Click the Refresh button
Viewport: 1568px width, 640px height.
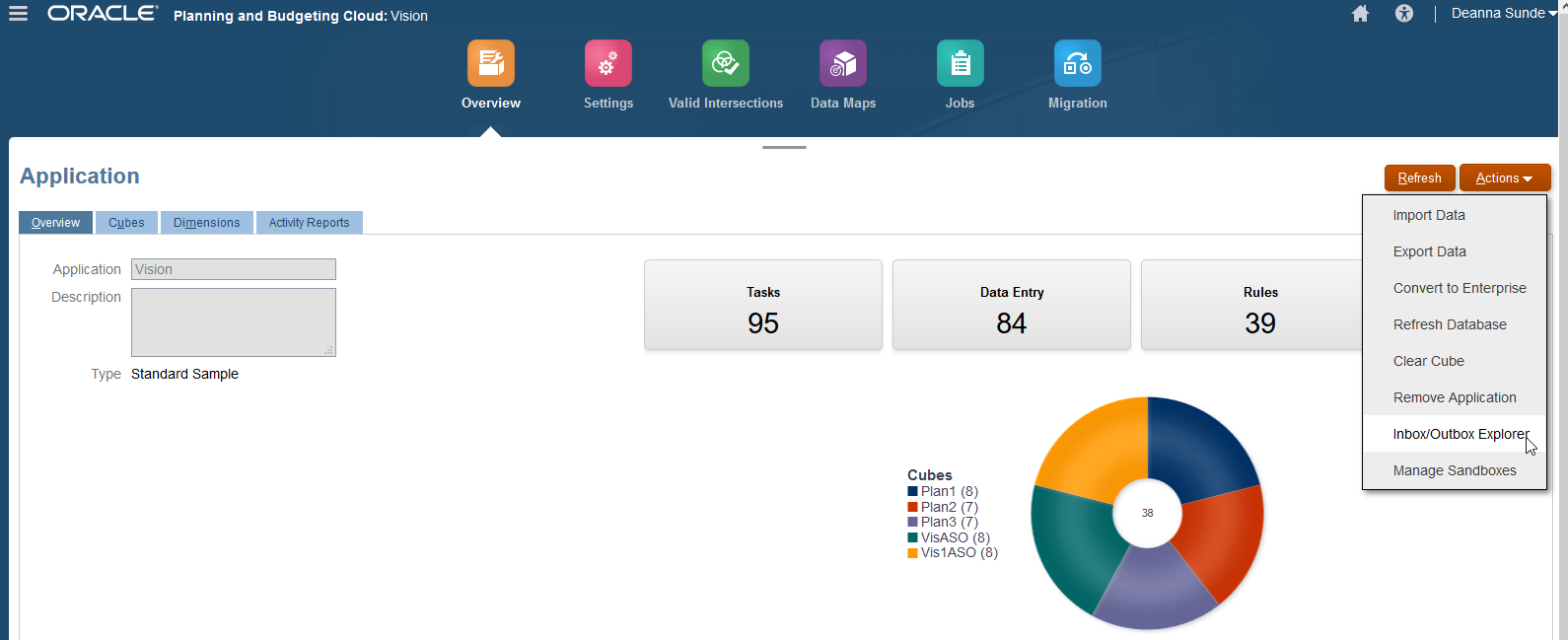click(x=1420, y=178)
